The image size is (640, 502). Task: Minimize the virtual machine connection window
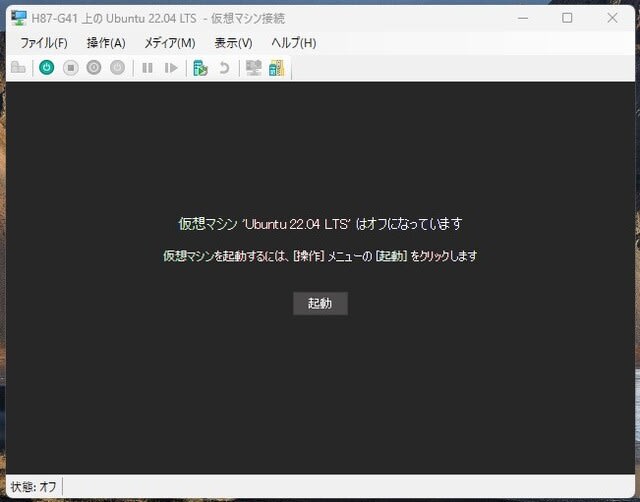[x=523, y=18]
